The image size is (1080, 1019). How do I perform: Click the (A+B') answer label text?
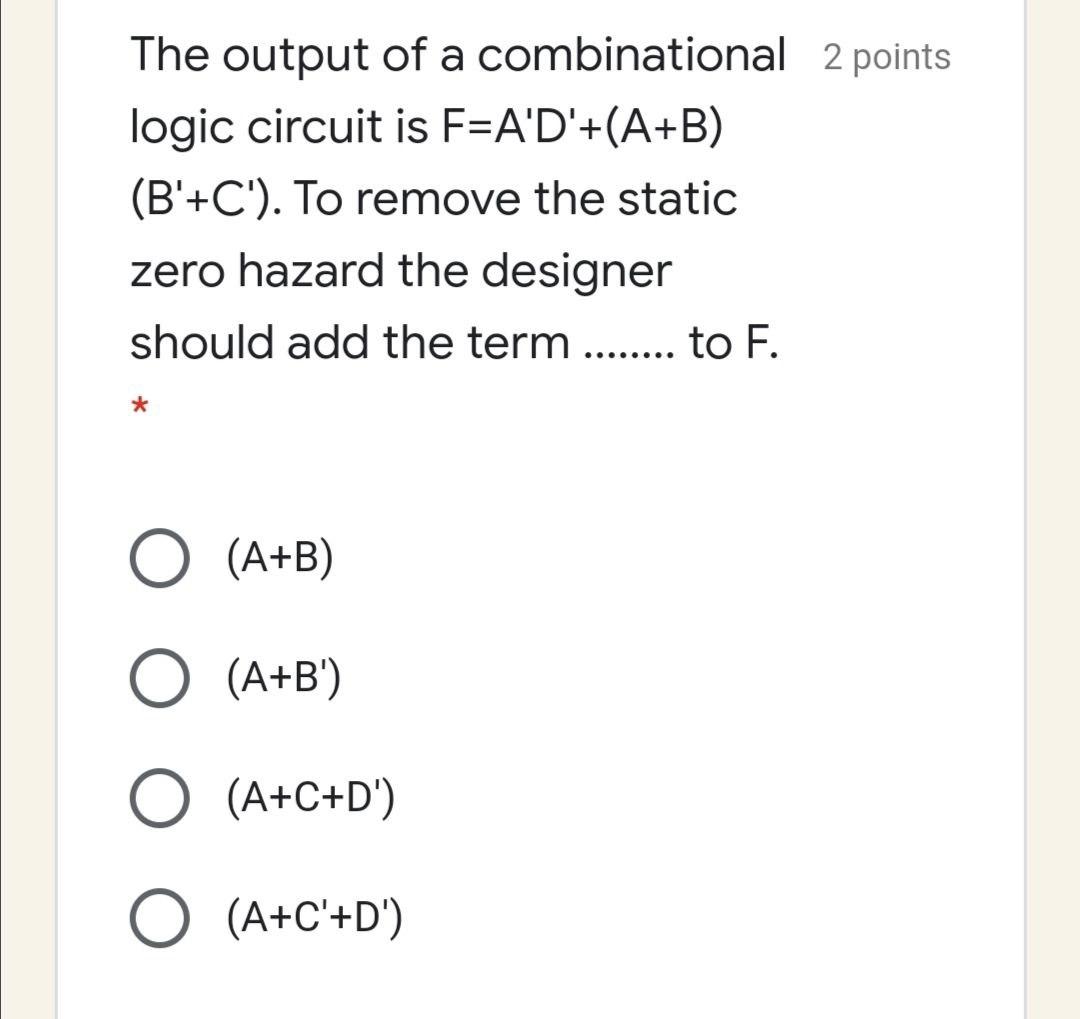point(282,680)
